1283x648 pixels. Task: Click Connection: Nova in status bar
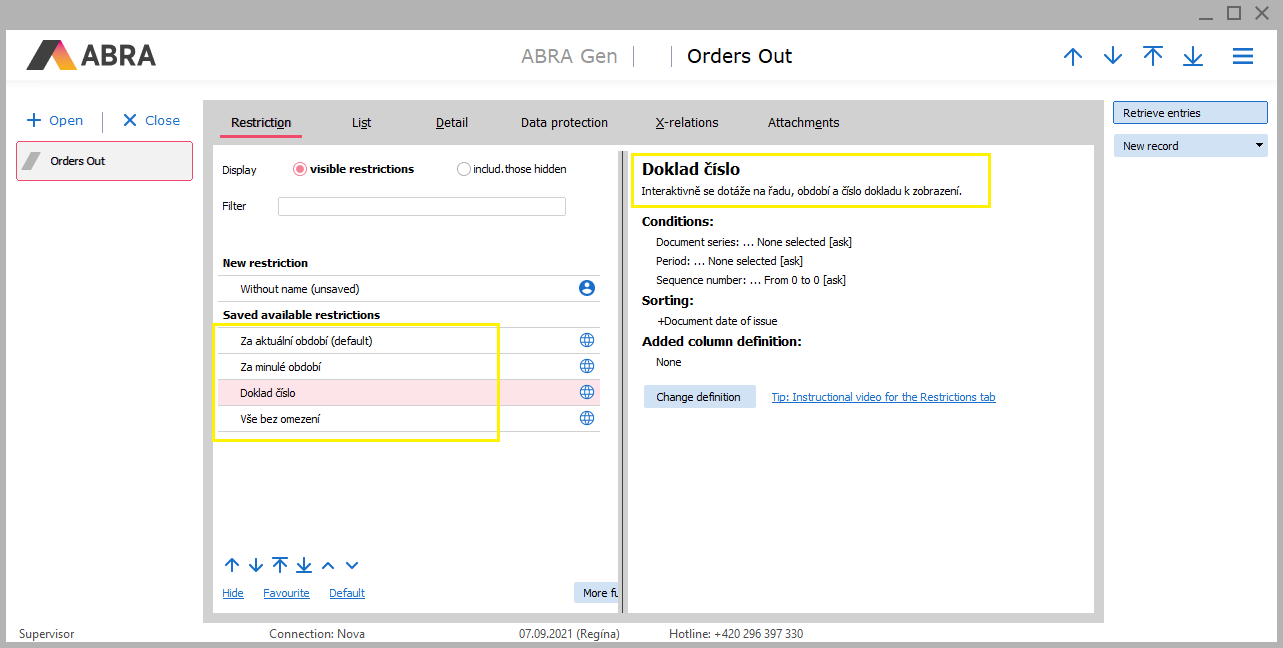[x=317, y=634]
